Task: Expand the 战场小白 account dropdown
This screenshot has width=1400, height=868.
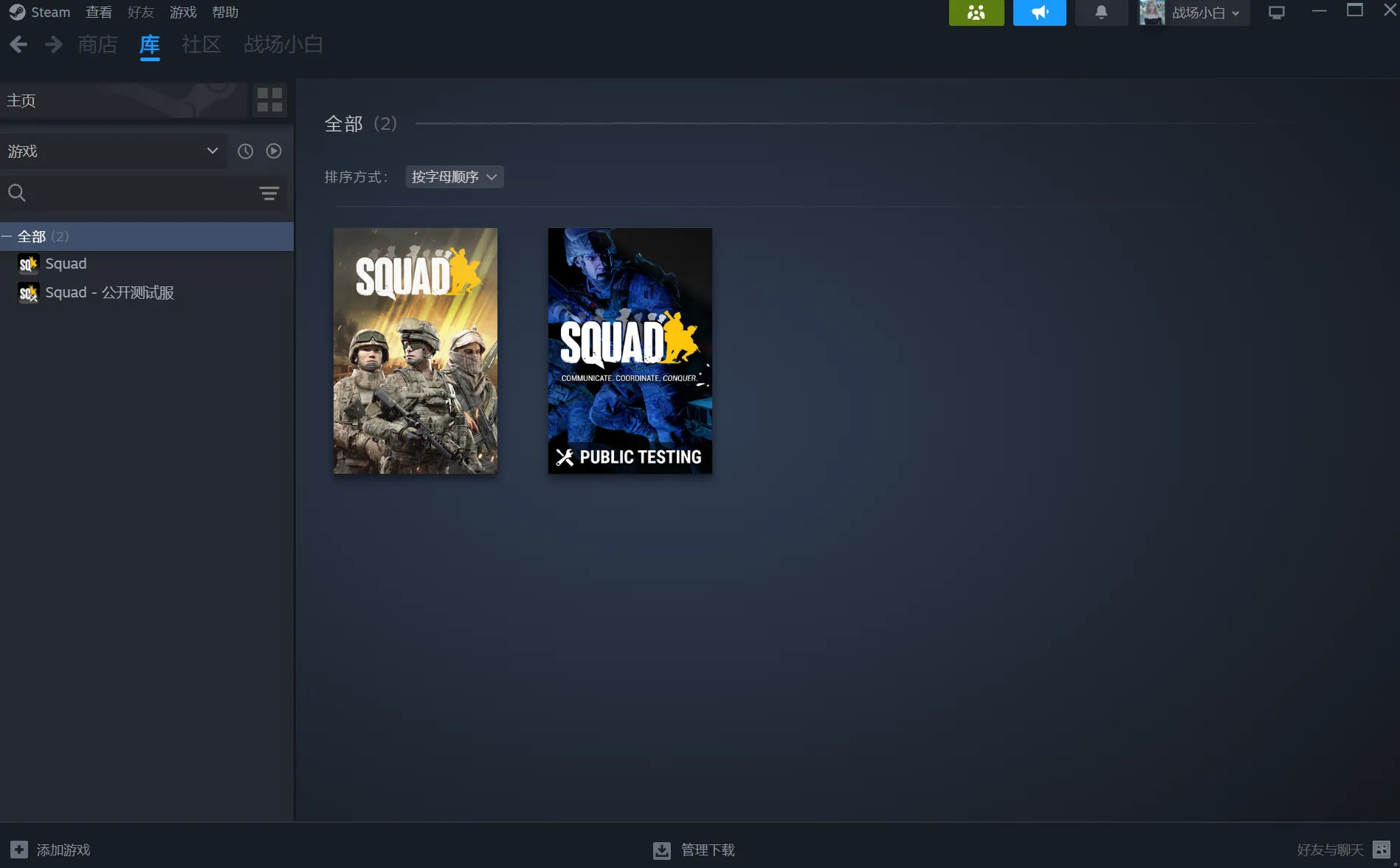Action: (x=1206, y=13)
